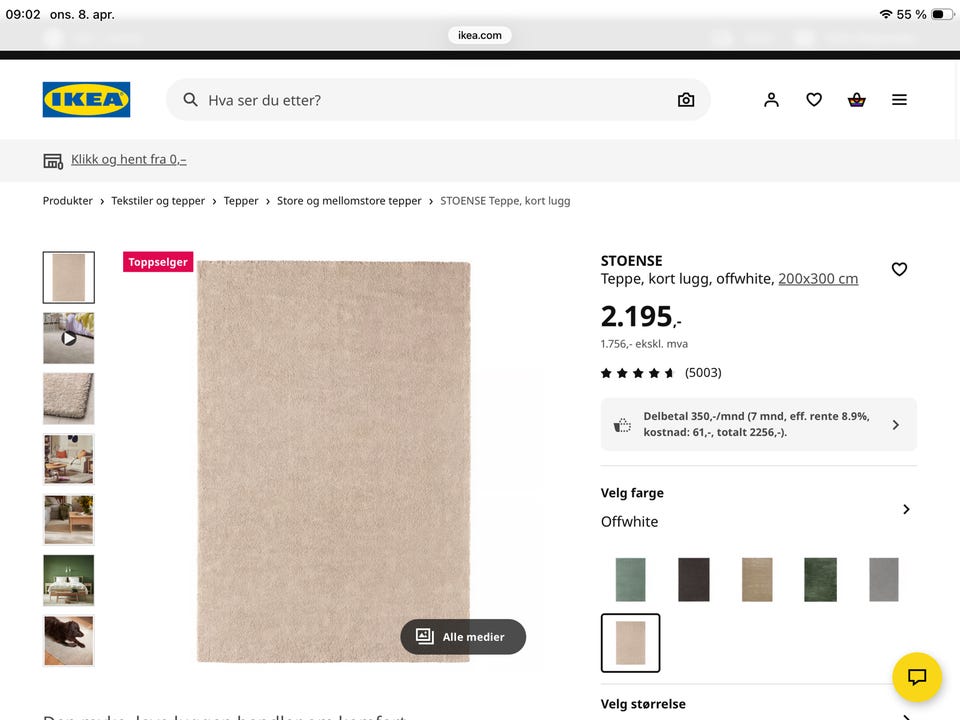The width and height of the screenshot is (960, 720).
Task: Expand the Velg farge color chooser
Action: 759,508
